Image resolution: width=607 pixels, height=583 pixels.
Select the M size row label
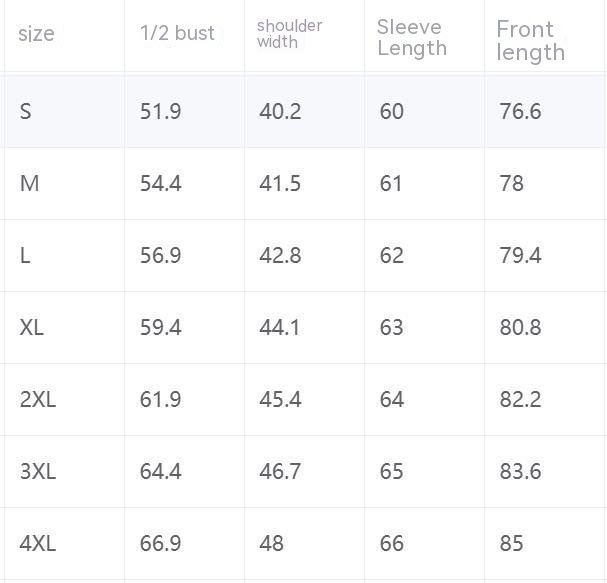pyautogui.click(x=29, y=183)
